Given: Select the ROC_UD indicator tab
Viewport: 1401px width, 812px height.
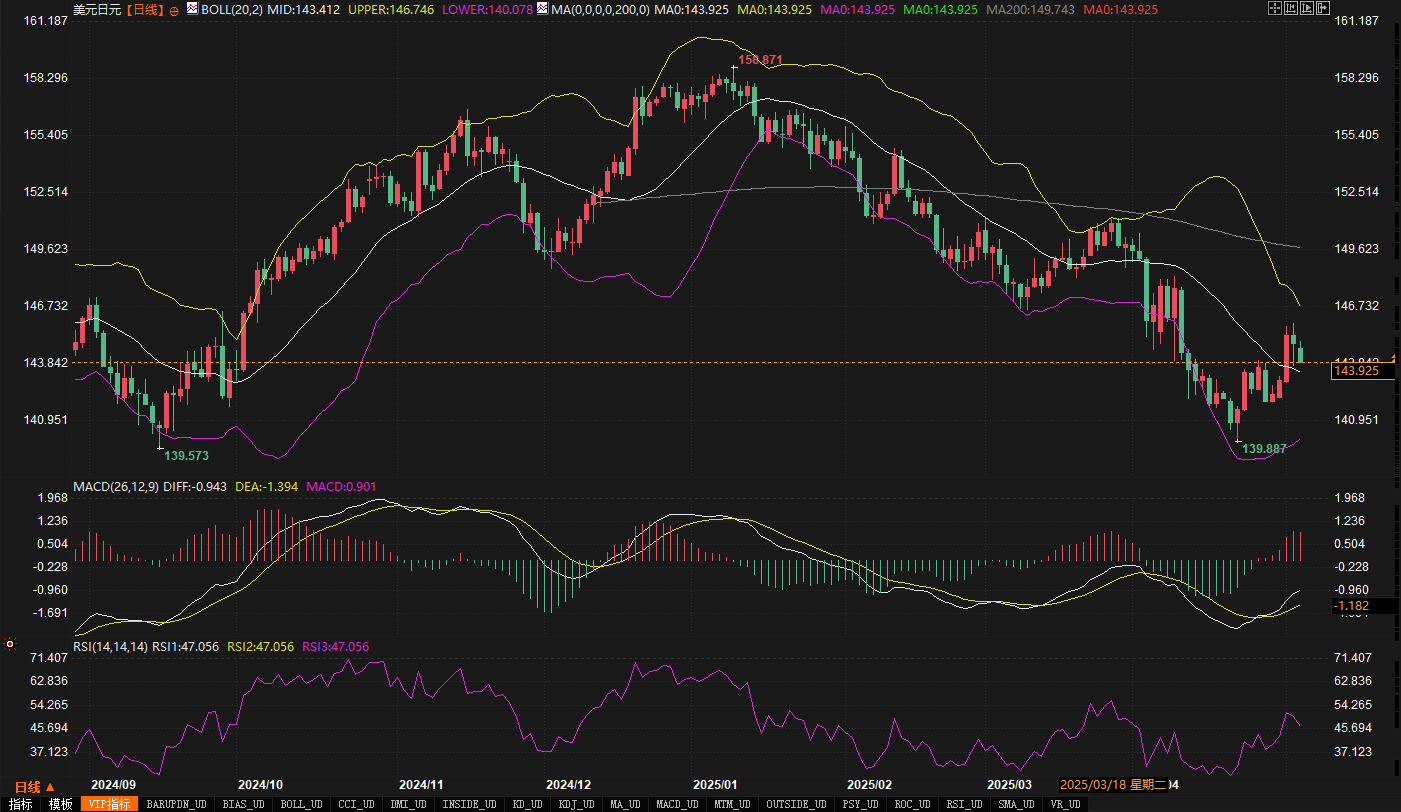Looking at the screenshot, I should pyautogui.click(x=913, y=804).
